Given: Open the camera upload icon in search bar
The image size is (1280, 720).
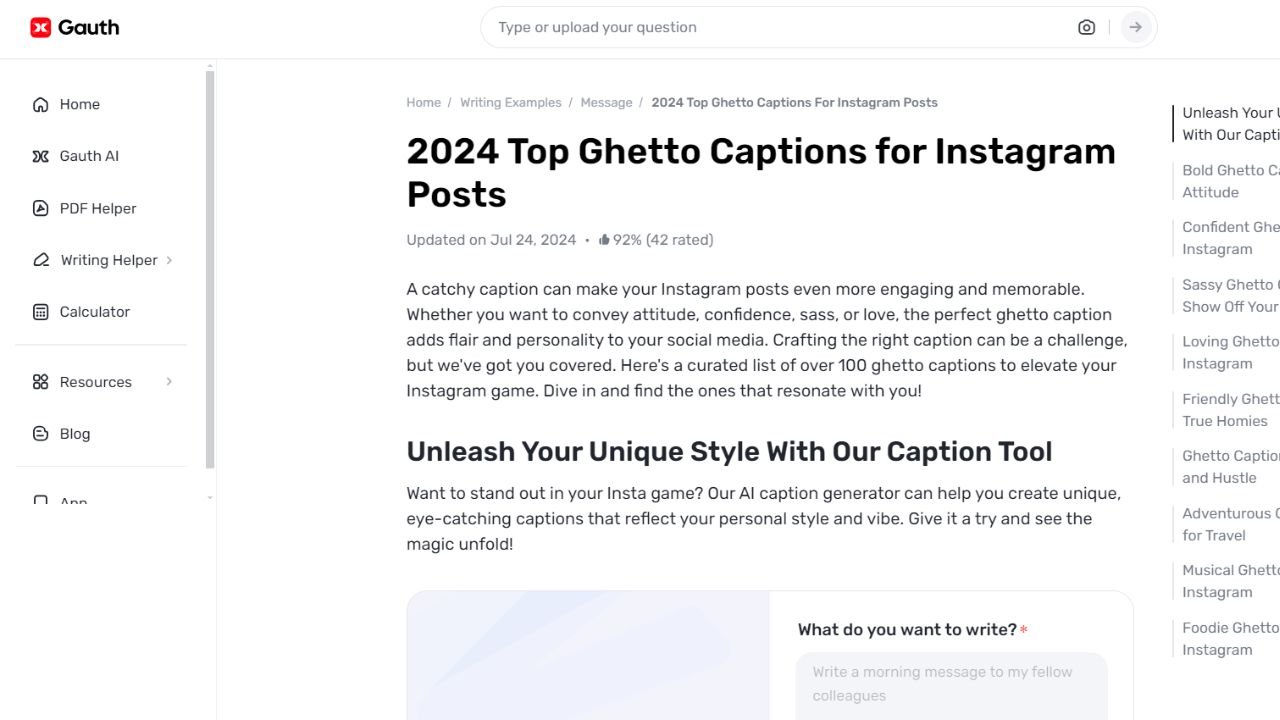Looking at the screenshot, I should [x=1086, y=27].
